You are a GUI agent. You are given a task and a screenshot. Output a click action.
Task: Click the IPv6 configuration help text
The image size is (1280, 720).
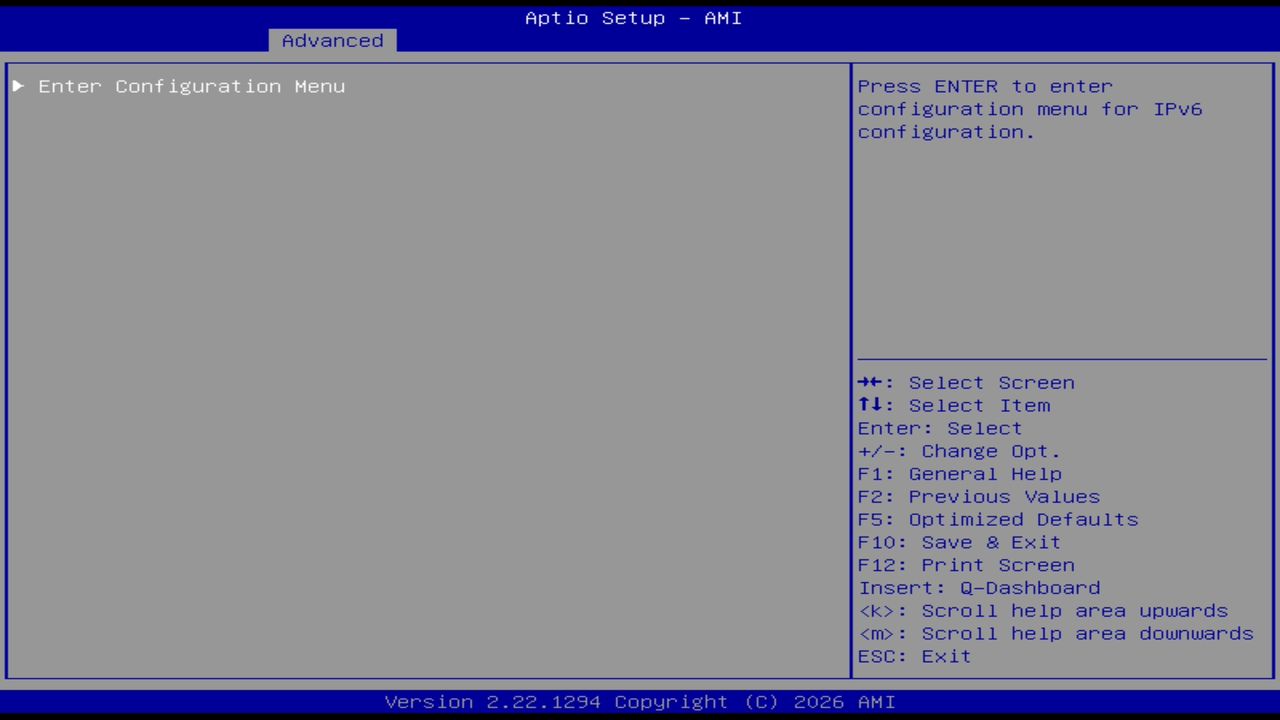coord(1030,109)
